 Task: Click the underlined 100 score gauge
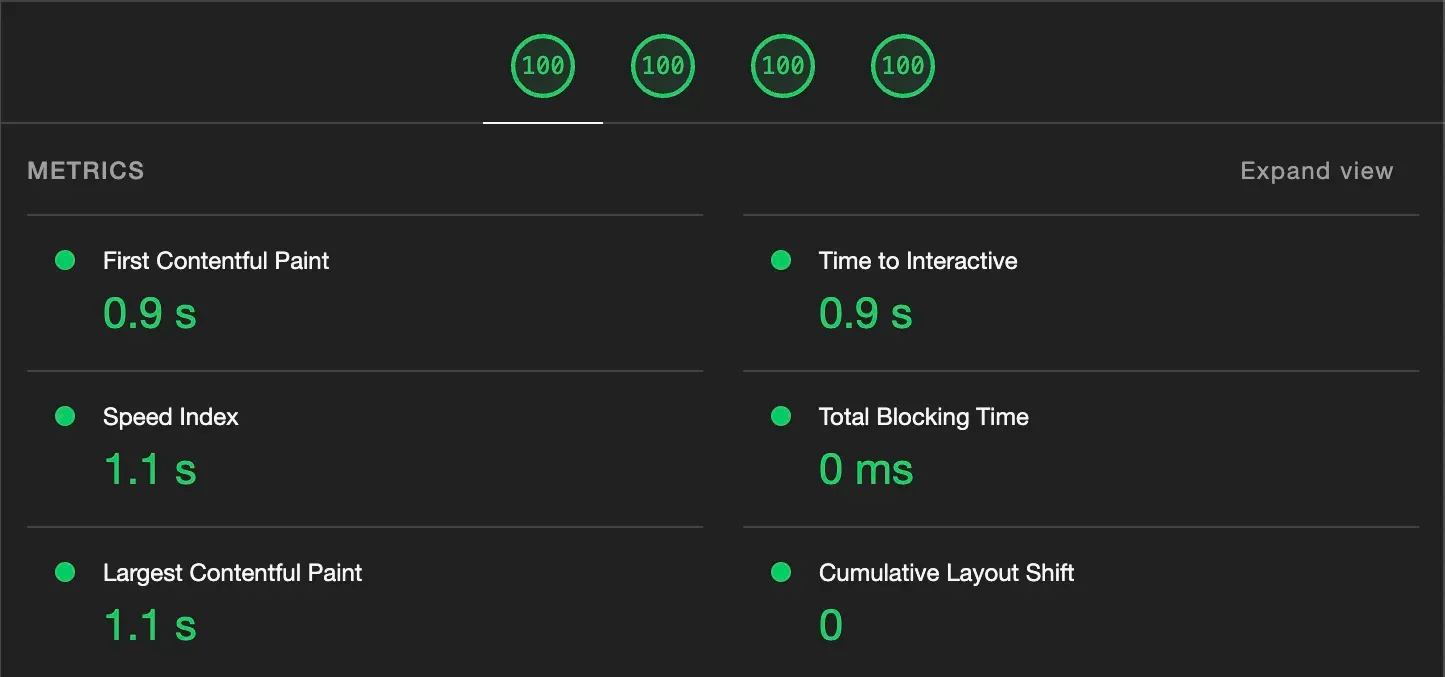pos(543,66)
